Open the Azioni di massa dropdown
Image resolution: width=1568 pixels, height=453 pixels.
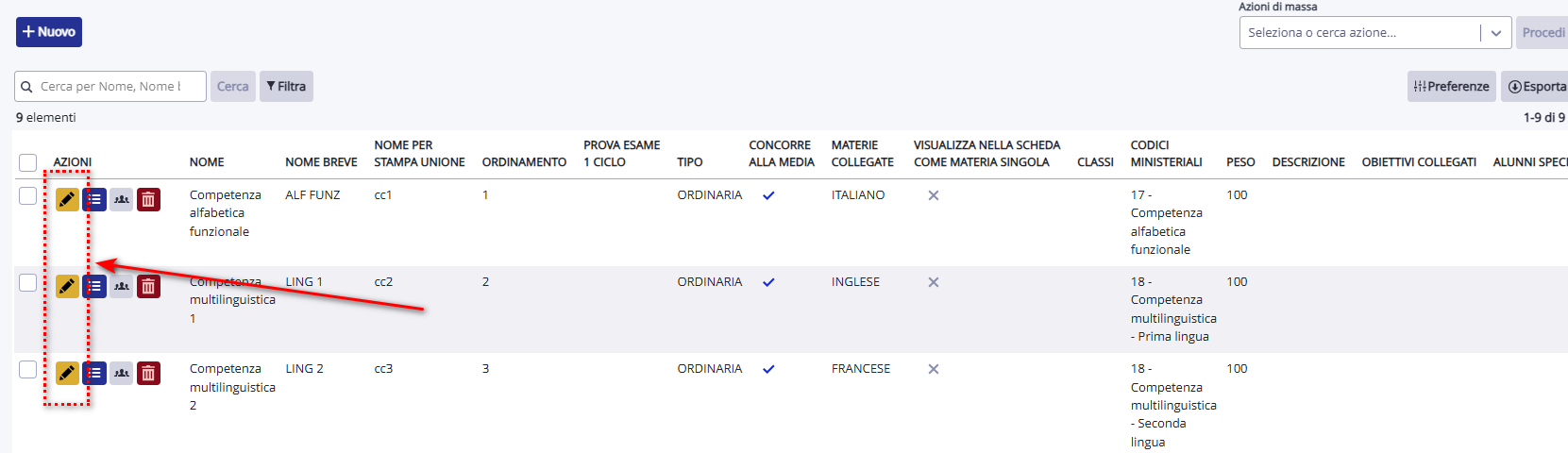tap(1375, 33)
